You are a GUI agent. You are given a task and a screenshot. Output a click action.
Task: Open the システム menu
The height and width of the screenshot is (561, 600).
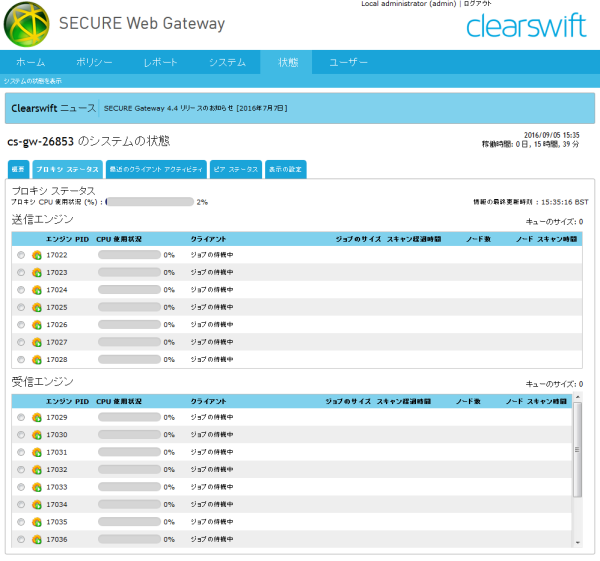(x=227, y=62)
